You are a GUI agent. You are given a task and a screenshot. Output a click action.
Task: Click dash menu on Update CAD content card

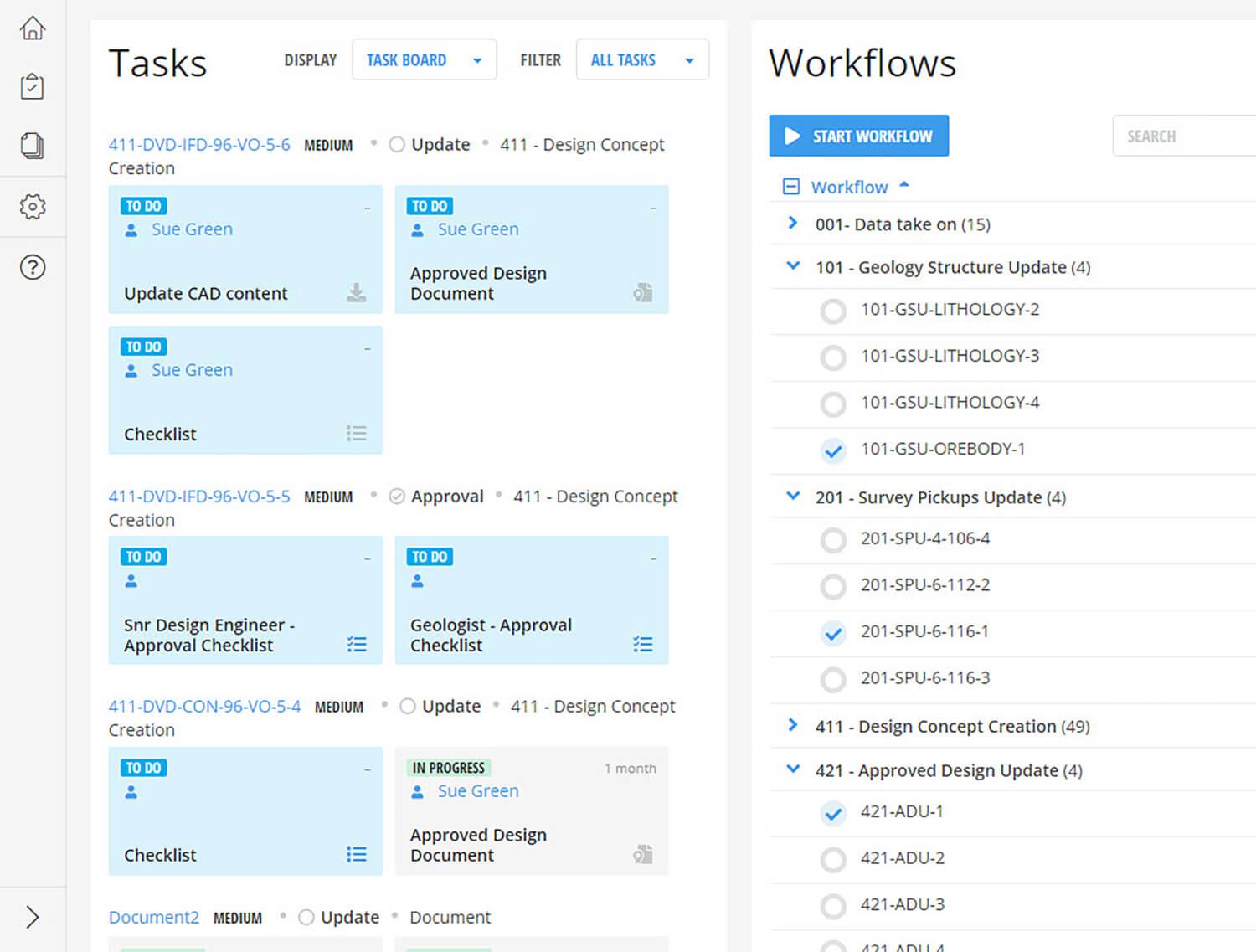pos(368,208)
